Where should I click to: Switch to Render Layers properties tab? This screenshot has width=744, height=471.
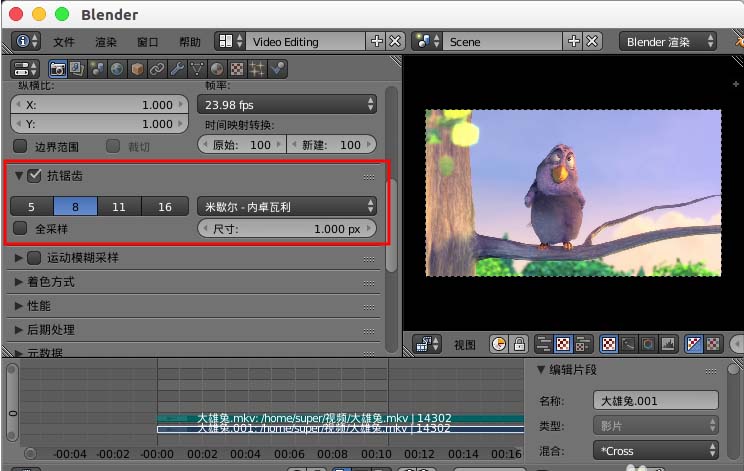click(x=77, y=69)
